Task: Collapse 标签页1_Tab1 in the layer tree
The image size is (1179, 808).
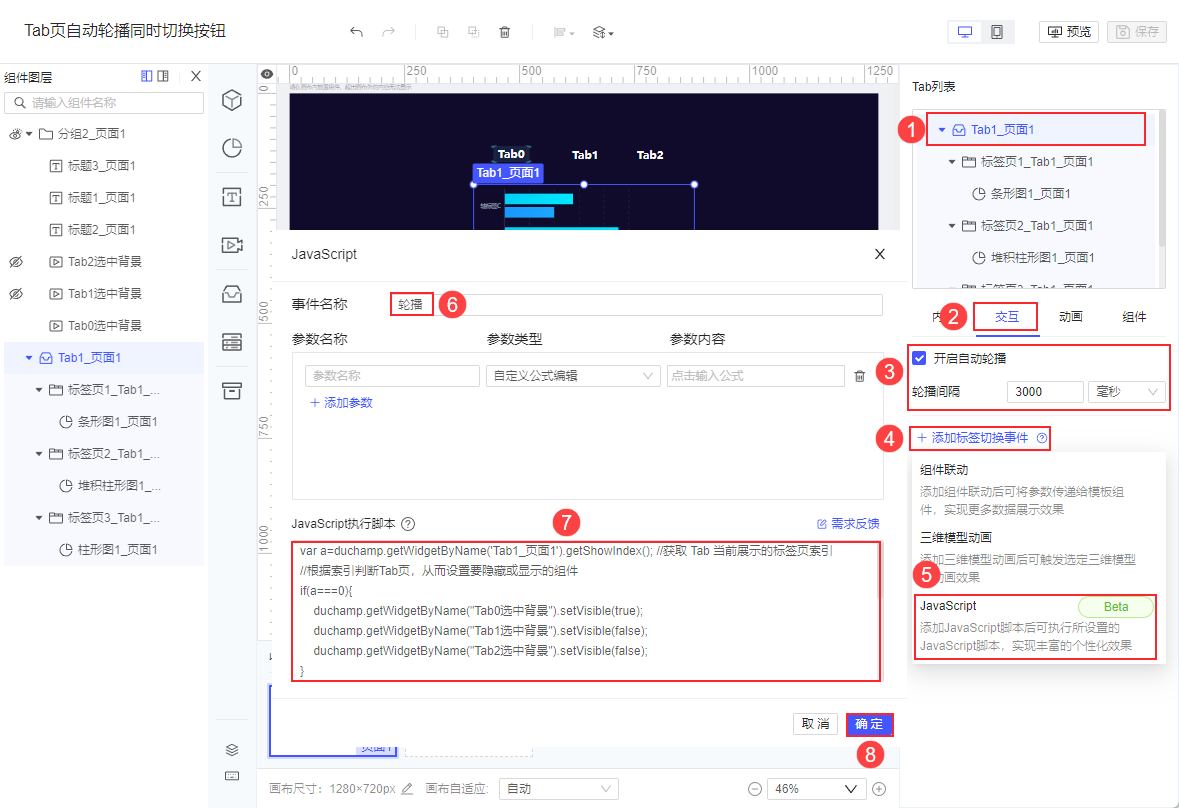Action: click(x=39, y=390)
